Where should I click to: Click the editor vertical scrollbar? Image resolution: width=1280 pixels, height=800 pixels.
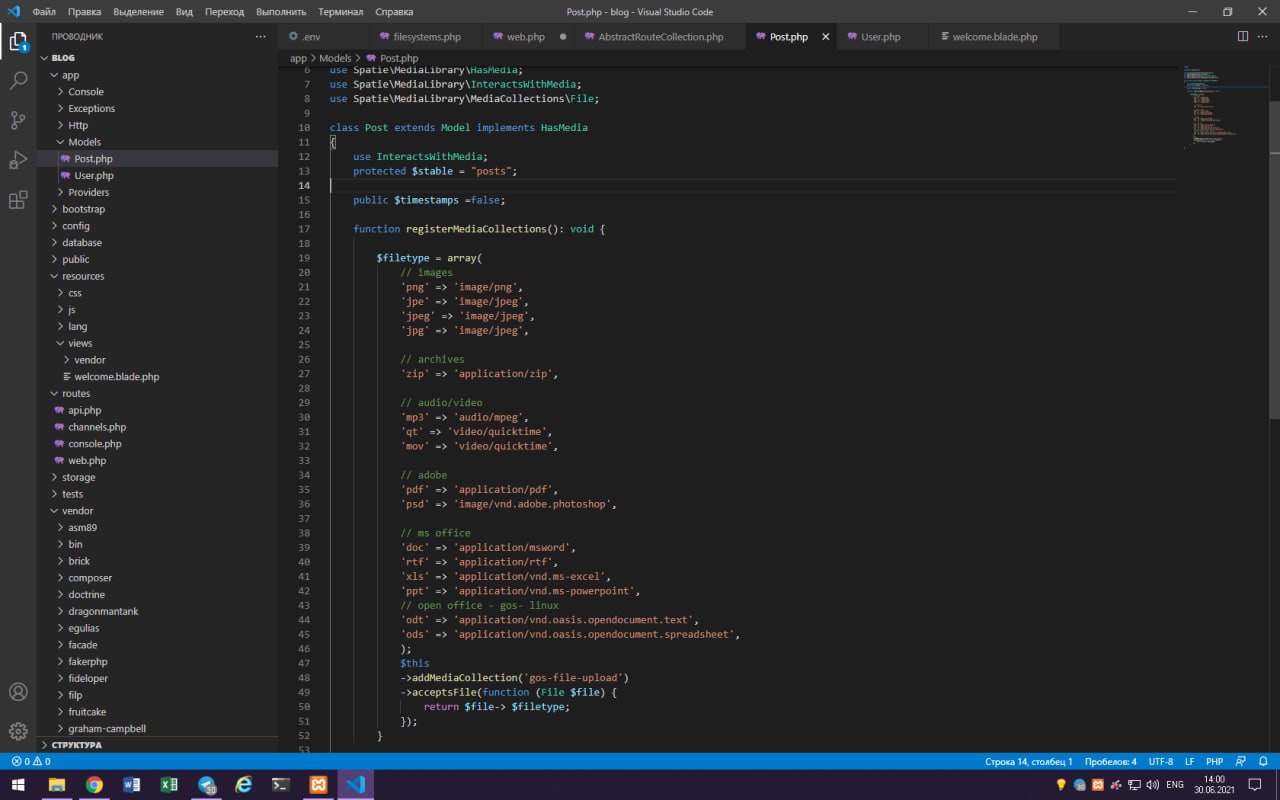coord(1274,260)
